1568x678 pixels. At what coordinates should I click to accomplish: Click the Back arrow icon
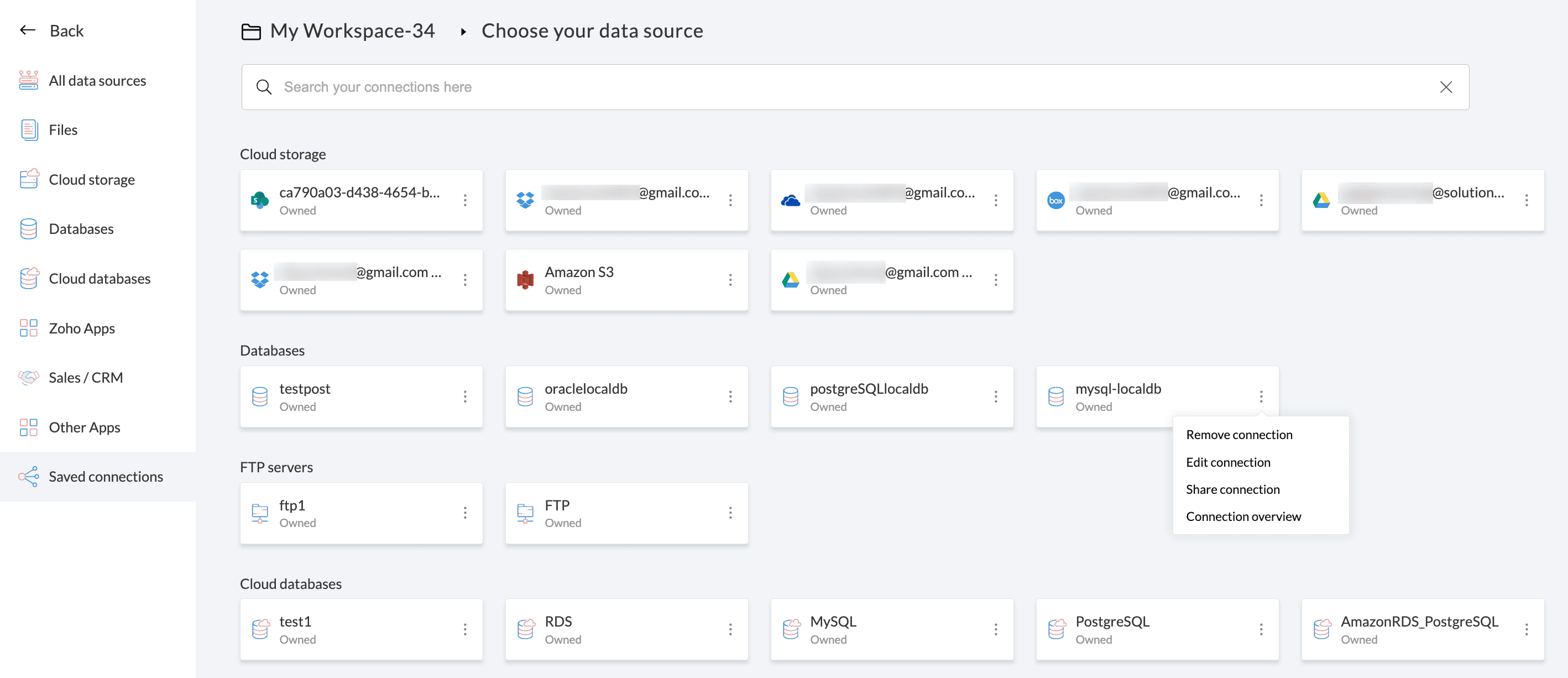[x=28, y=30]
